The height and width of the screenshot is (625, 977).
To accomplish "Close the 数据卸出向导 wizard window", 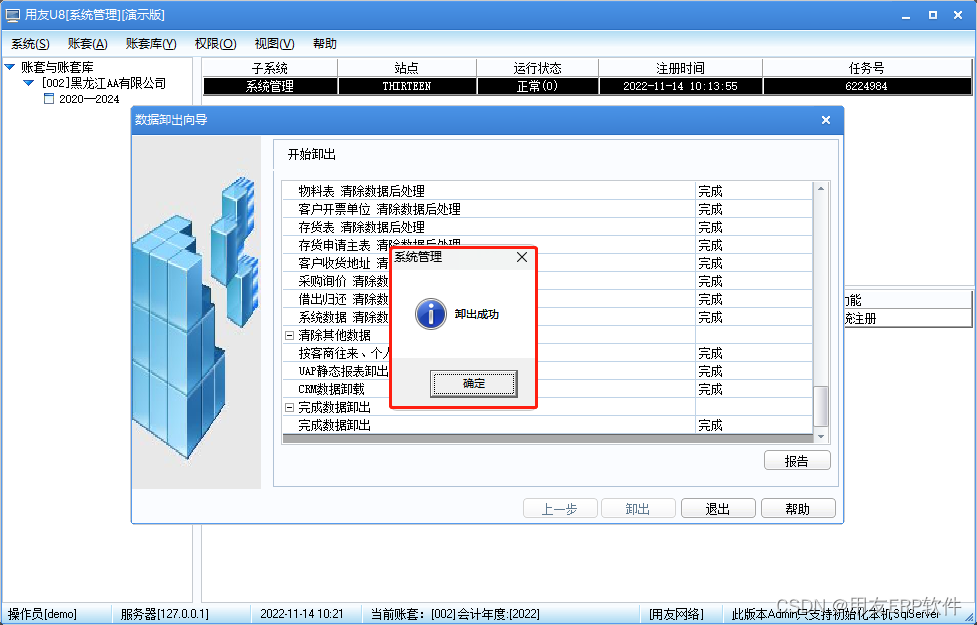I will pyautogui.click(x=826, y=120).
